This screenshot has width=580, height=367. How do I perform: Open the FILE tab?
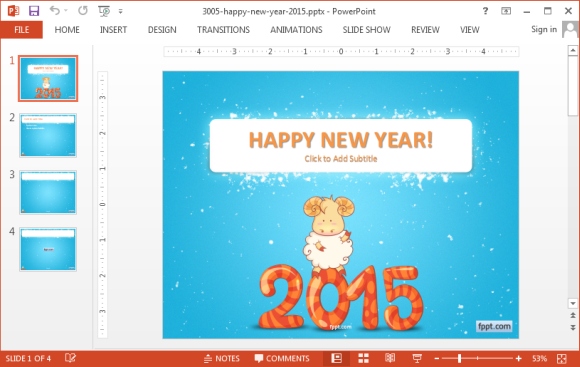[x=21, y=30]
